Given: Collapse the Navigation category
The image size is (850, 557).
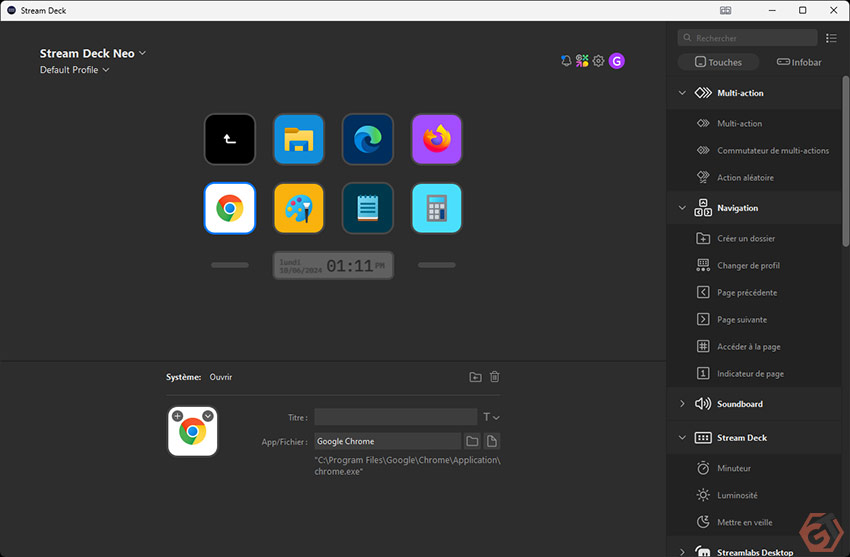Looking at the screenshot, I should pos(682,208).
